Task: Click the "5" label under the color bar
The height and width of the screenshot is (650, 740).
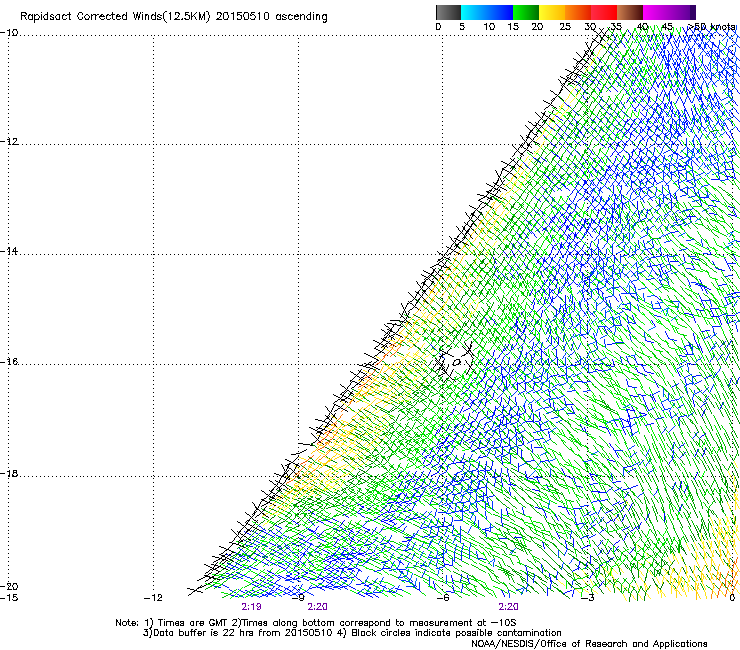Action: (462, 27)
